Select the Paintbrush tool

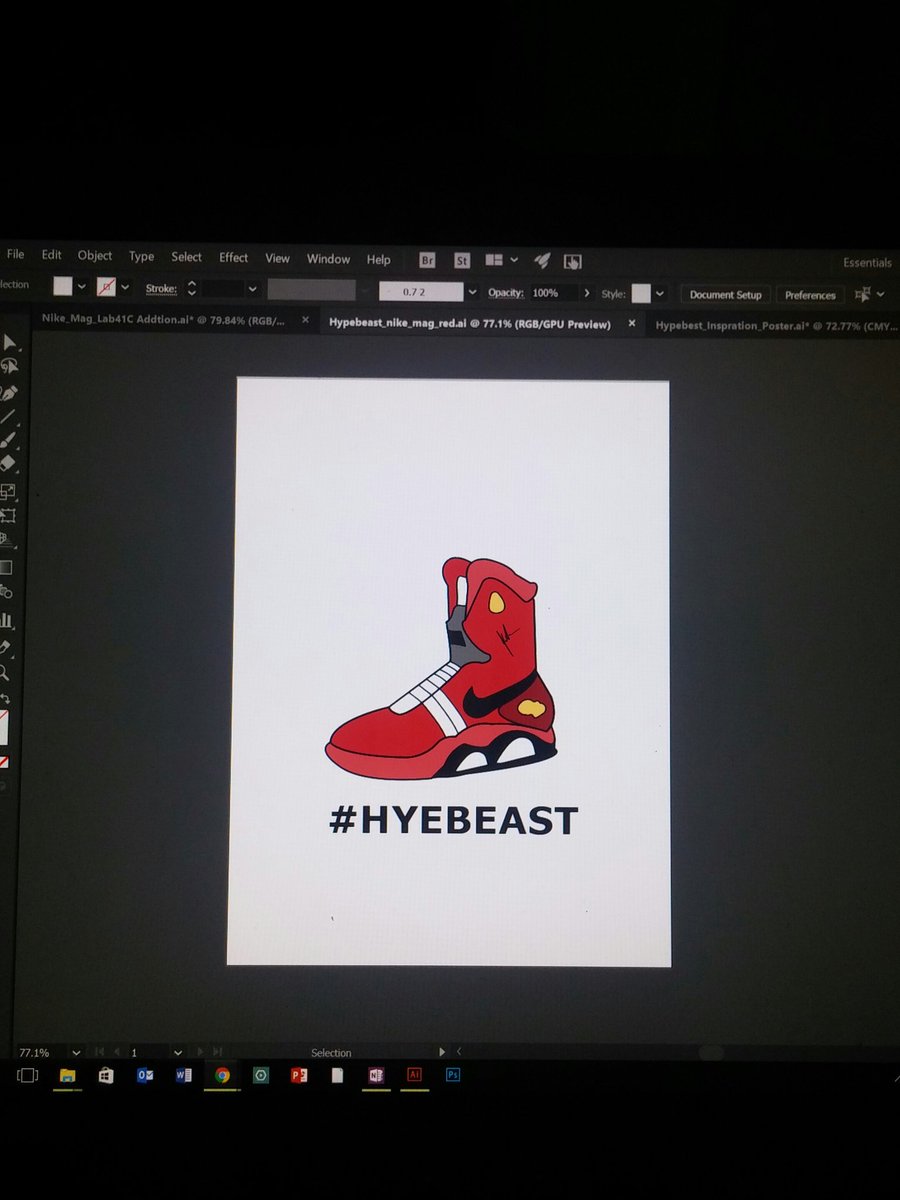(8, 441)
